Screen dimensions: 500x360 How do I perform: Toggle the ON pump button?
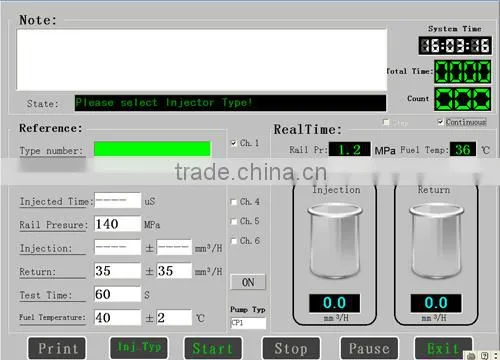pos(248,282)
